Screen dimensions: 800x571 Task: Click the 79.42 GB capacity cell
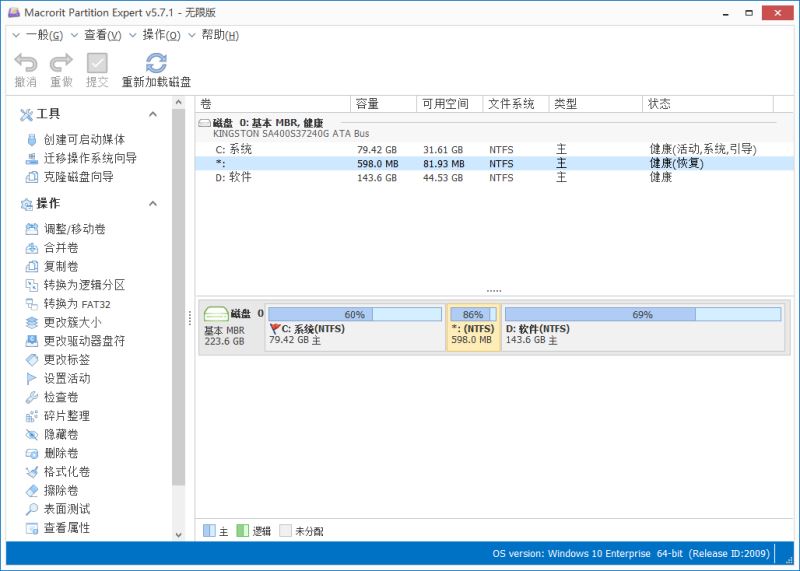(x=377, y=150)
